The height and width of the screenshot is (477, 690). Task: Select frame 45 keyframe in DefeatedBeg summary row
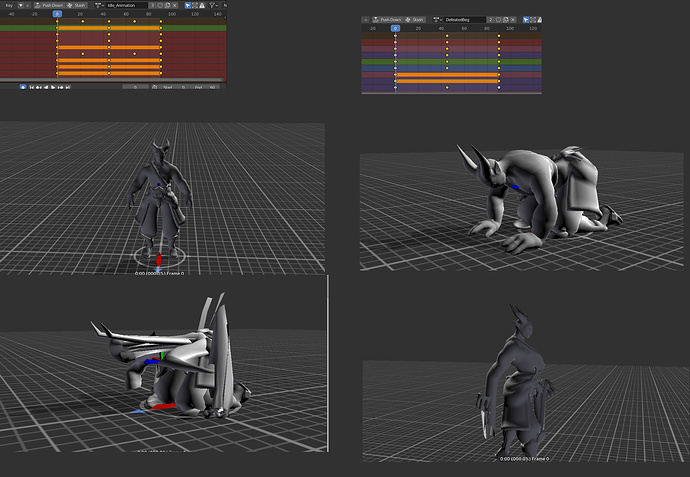447,36
